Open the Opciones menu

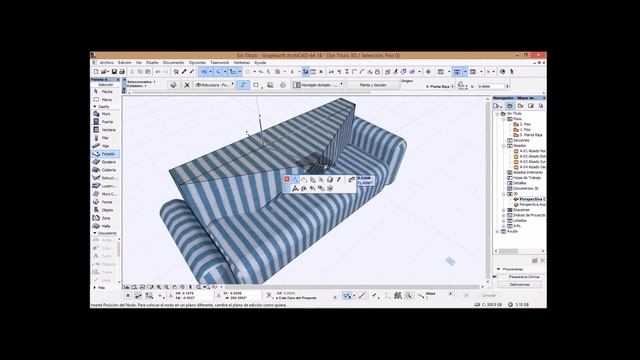(197, 63)
